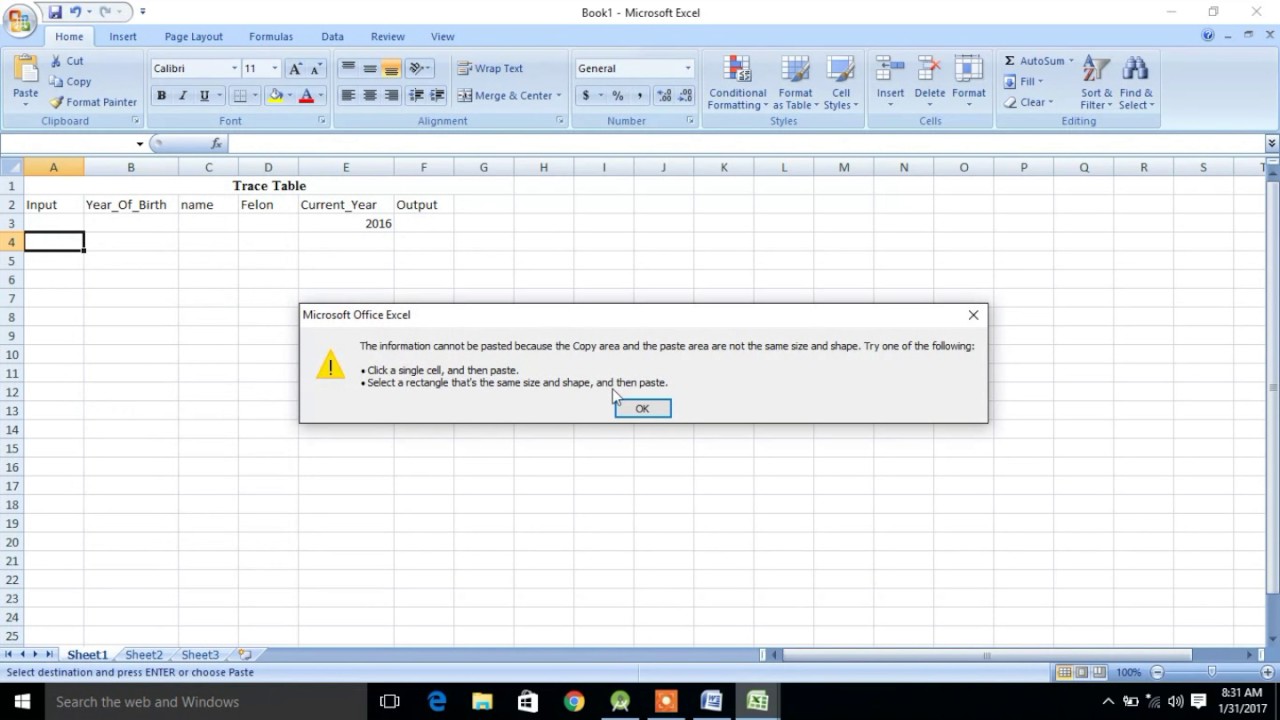Click the Delete cells icon
The width and height of the screenshot is (1280, 720).
(929, 70)
